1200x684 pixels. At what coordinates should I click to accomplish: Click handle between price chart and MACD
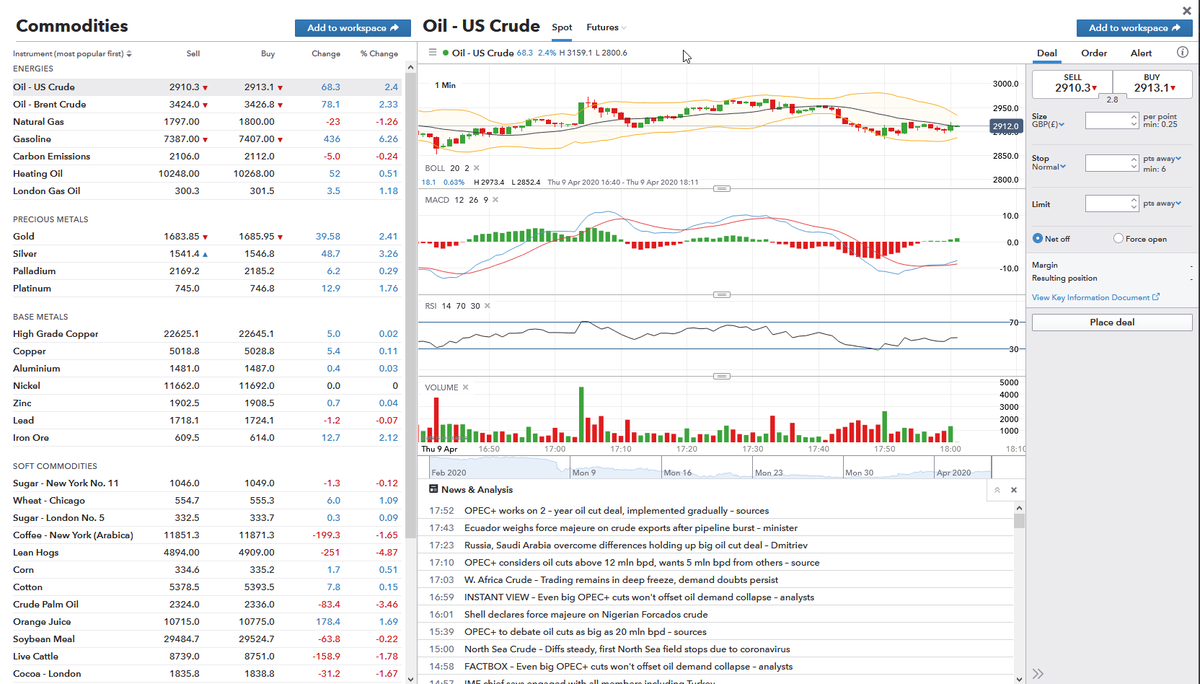(x=720, y=188)
